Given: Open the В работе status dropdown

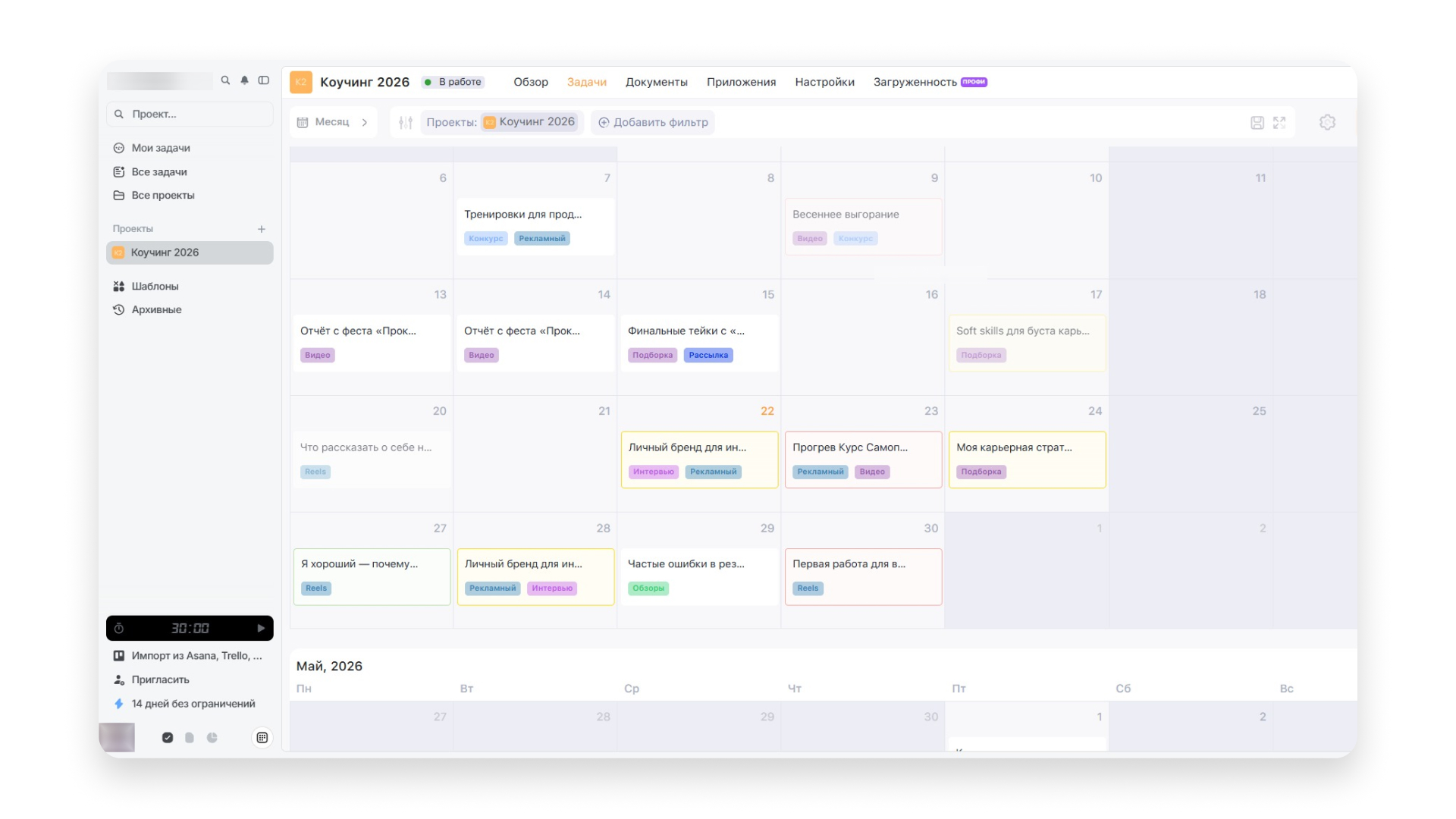Looking at the screenshot, I should pyautogui.click(x=453, y=82).
